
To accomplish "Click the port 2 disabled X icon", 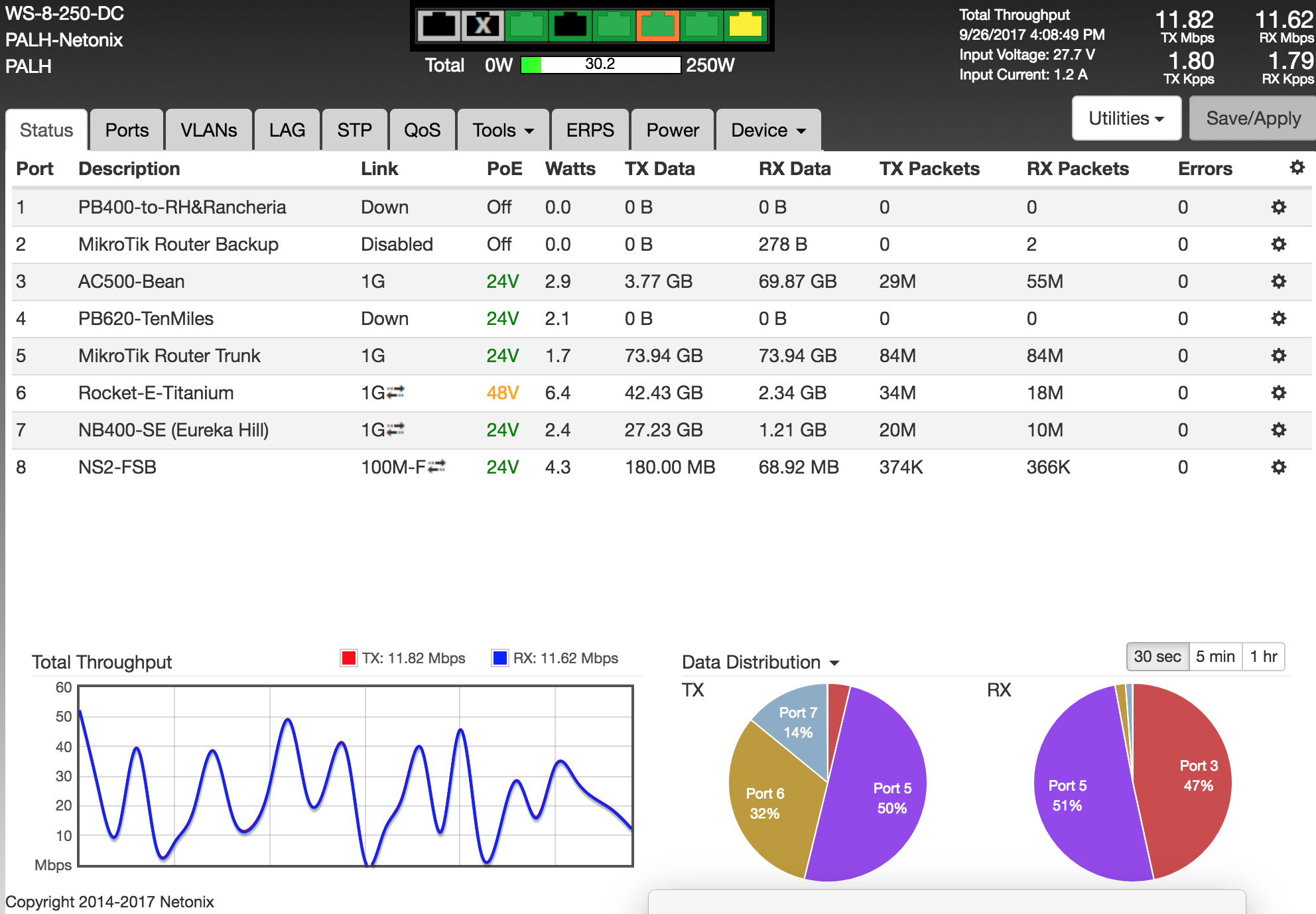I will point(482,26).
